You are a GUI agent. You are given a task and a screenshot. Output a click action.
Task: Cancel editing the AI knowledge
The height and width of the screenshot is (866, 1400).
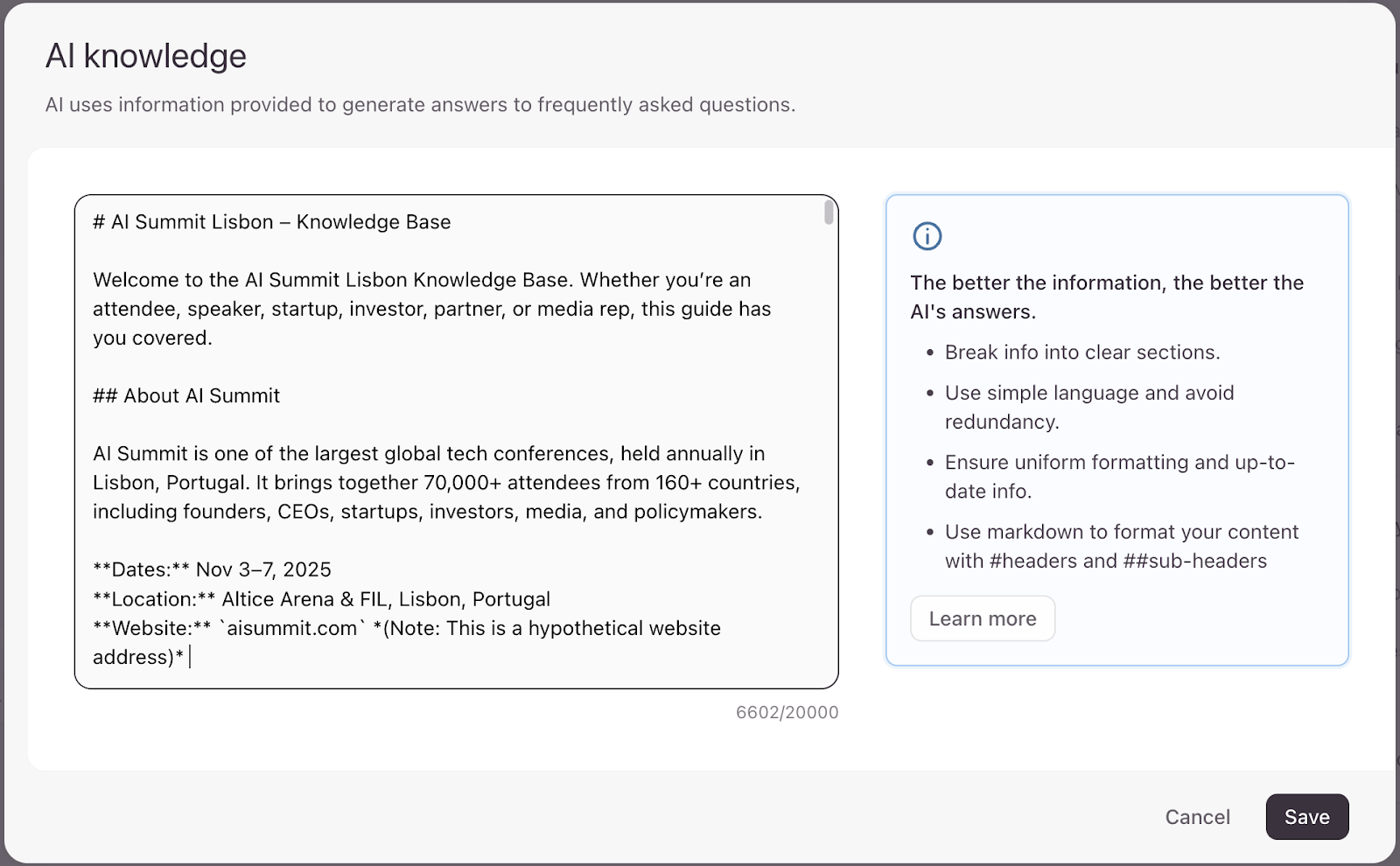[1197, 816]
